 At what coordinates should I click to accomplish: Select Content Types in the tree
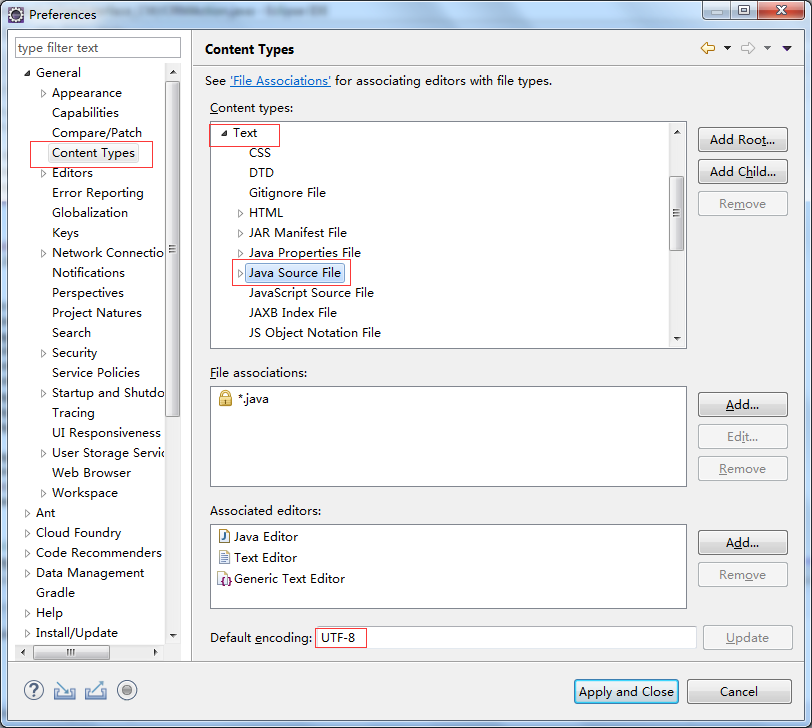click(x=93, y=153)
